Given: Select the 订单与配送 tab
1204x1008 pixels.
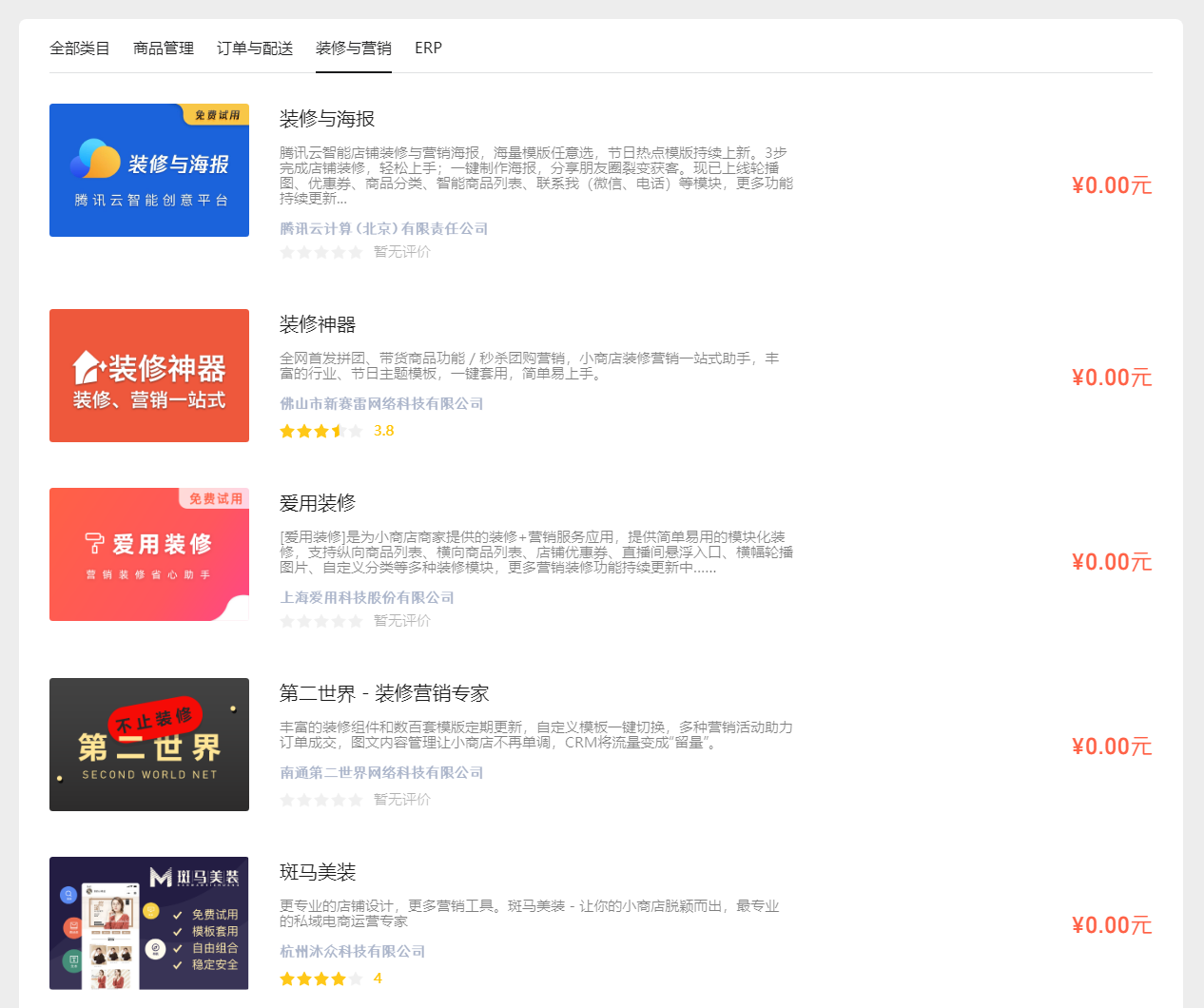Looking at the screenshot, I should [255, 48].
